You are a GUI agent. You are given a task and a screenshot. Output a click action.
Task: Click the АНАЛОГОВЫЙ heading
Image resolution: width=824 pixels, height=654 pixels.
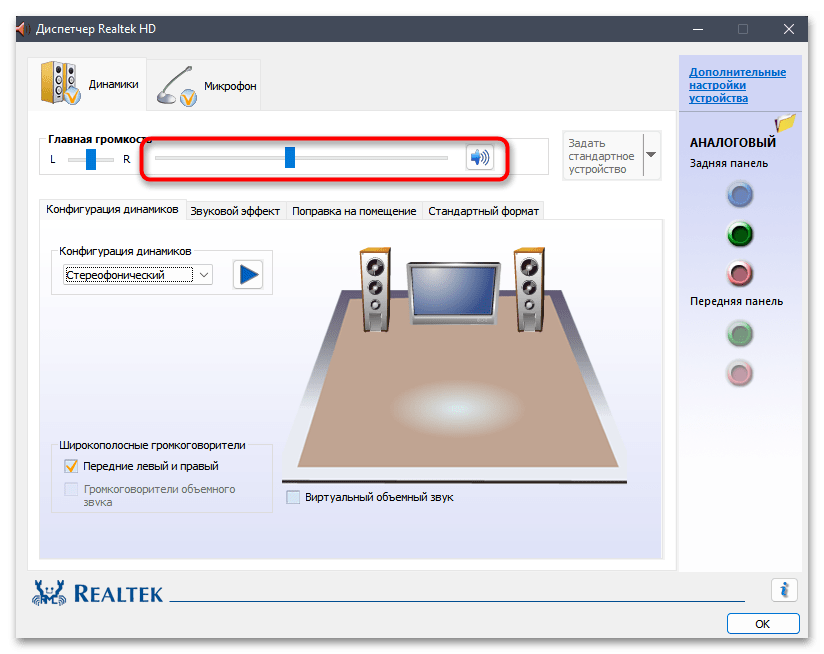click(x=733, y=142)
